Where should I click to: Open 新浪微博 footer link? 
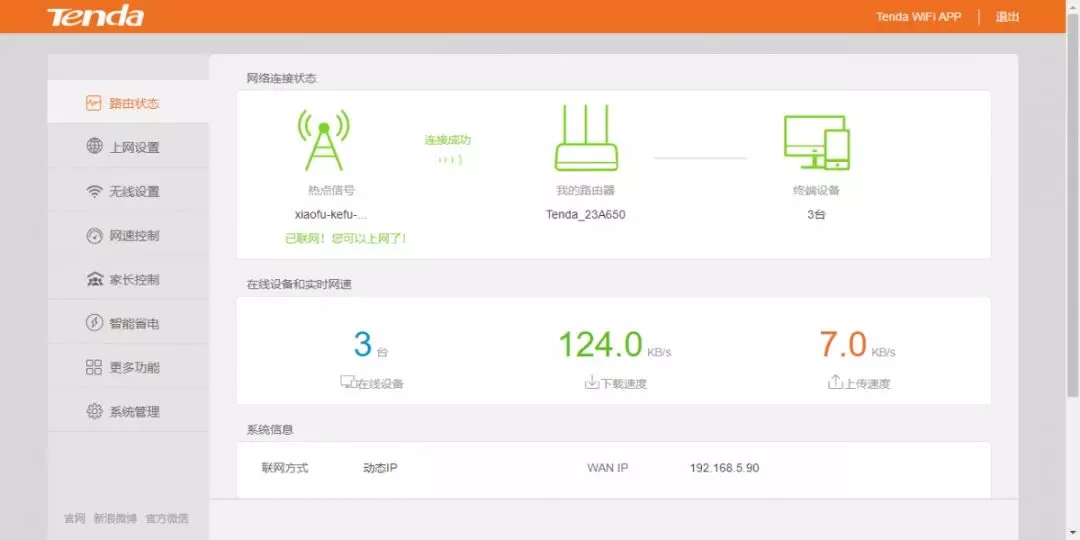pyautogui.click(x=115, y=519)
